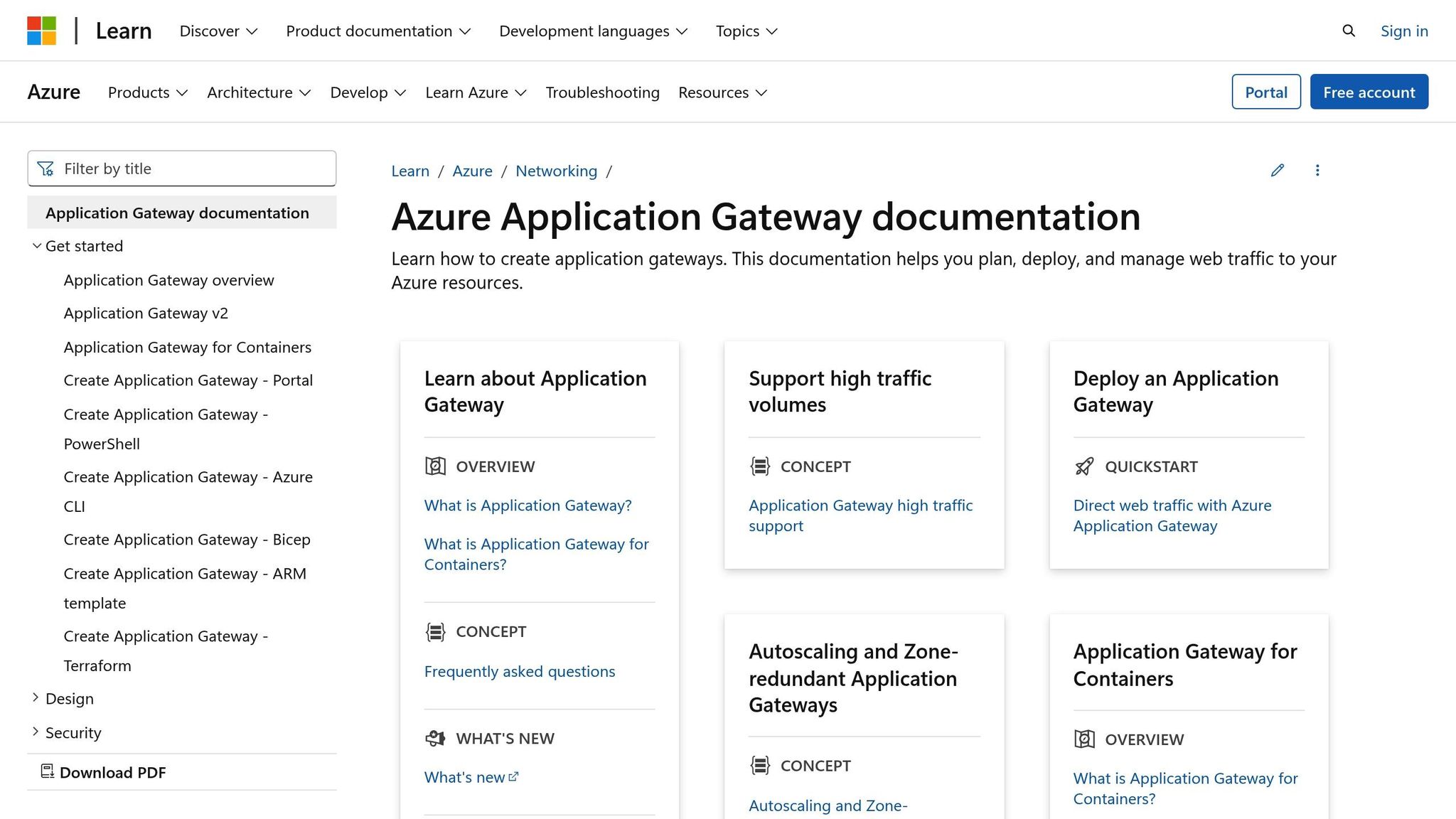1456x819 pixels.
Task: Open the Learn breadcrumb link
Action: 410,171
